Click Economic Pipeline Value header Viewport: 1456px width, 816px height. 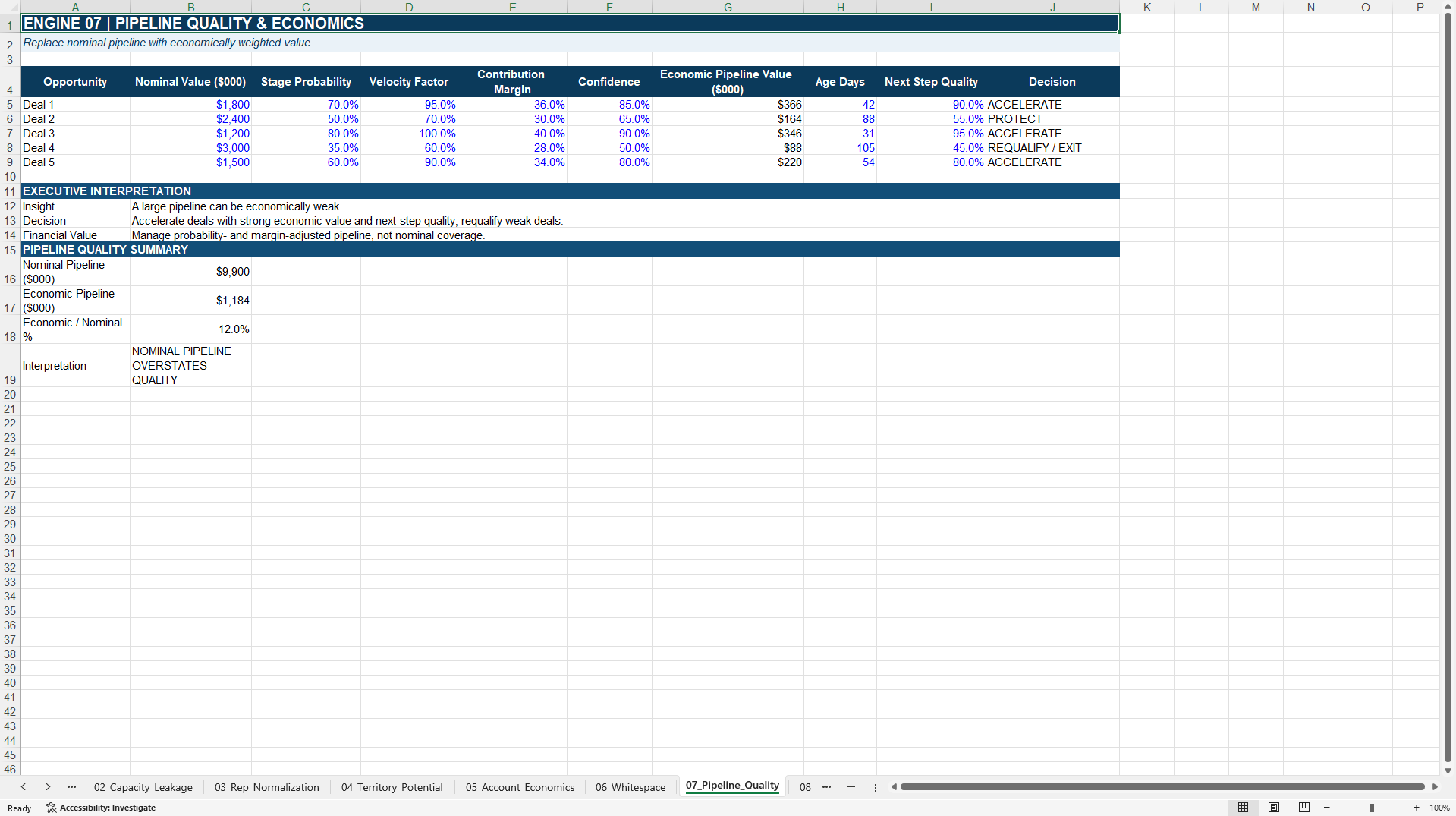coord(728,82)
